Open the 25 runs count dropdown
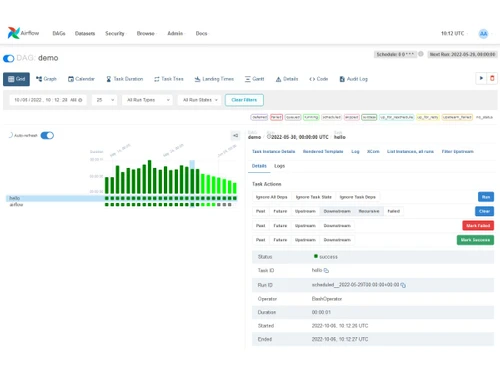The height and width of the screenshot is (375, 500). [x=105, y=100]
